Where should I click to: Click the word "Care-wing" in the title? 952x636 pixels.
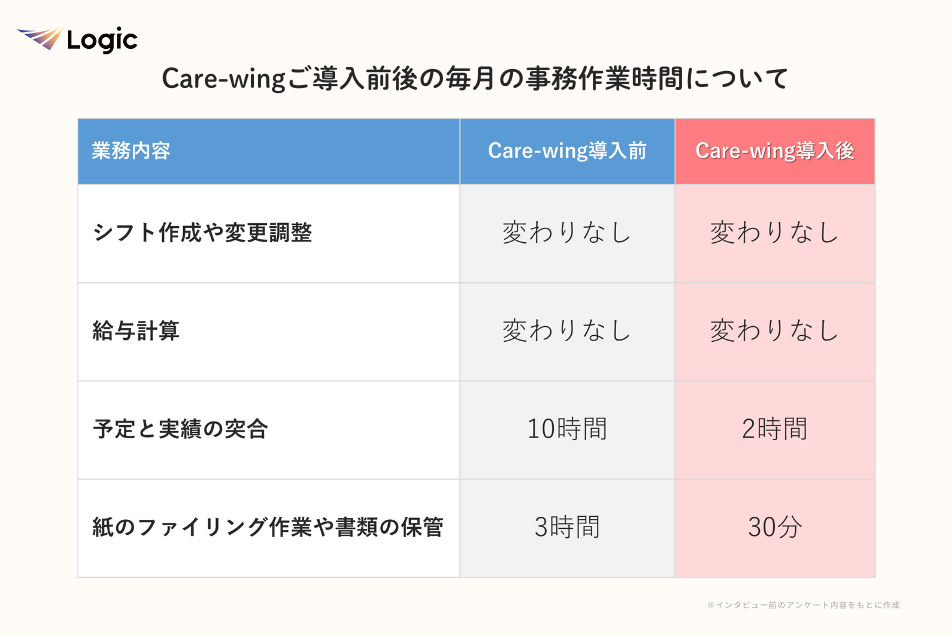(x=222, y=80)
